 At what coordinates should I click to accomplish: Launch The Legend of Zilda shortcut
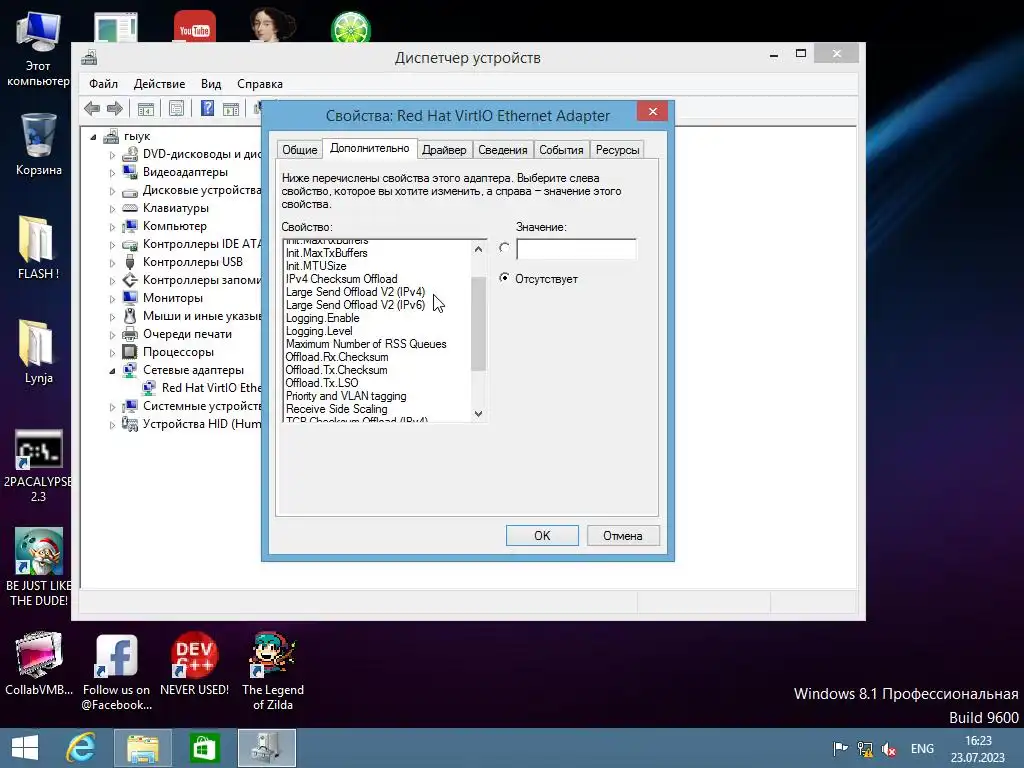pos(272,672)
